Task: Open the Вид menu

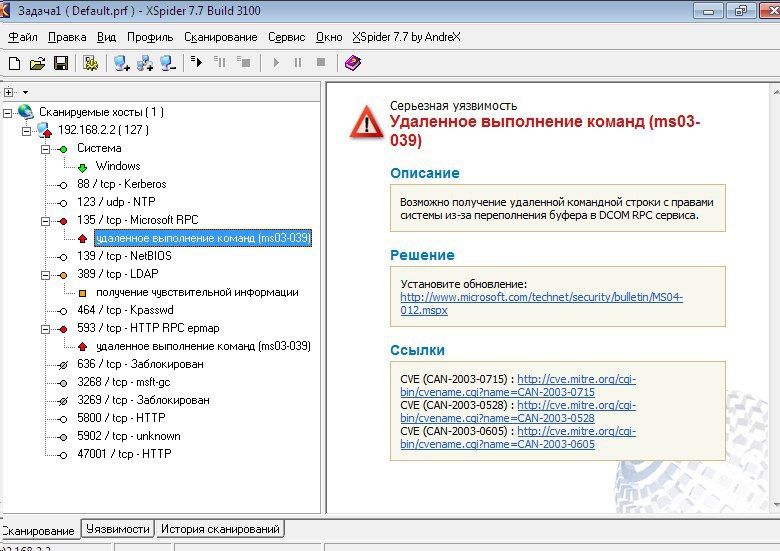Action: 106,37
